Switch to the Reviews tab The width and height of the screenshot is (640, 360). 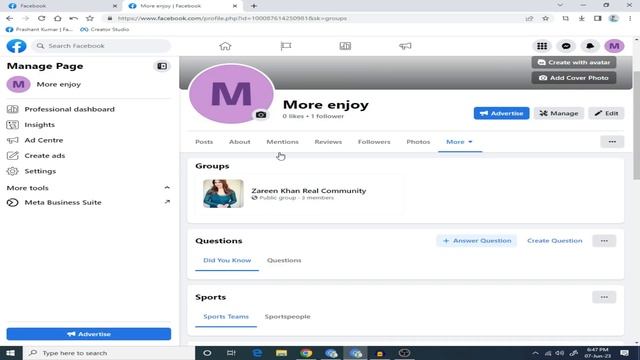[328, 142]
